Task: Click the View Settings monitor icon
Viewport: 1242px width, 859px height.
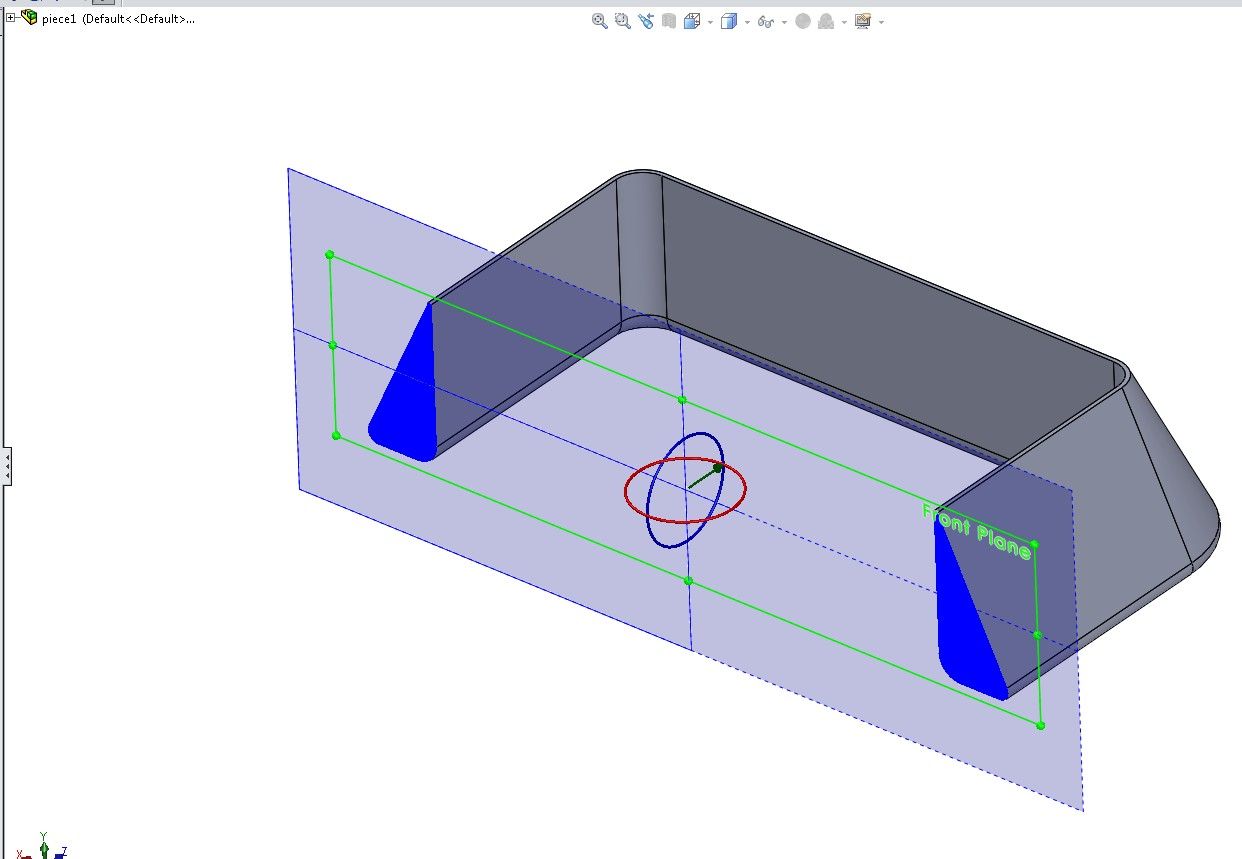Action: pos(862,20)
